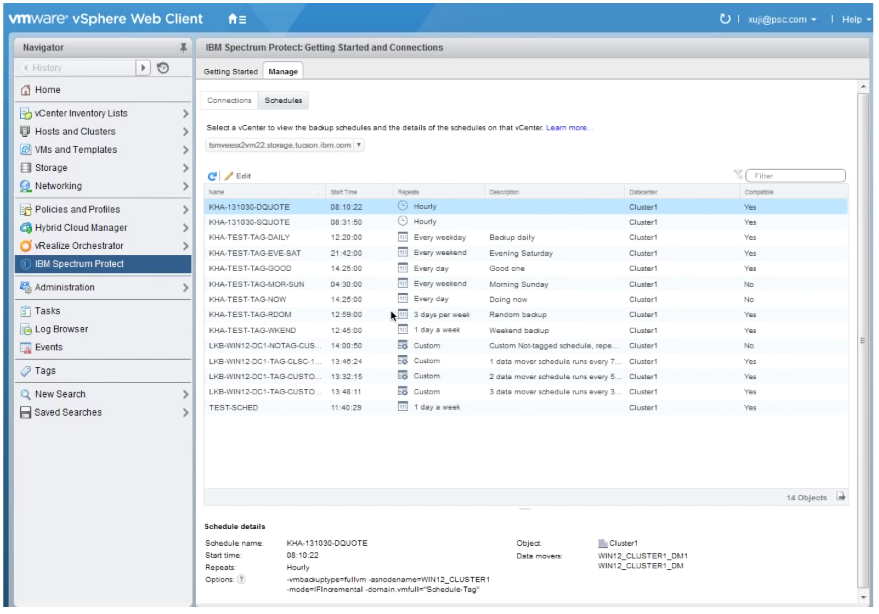Click the Hosts and Clusters icon
Image resolution: width=879 pixels, height=614 pixels.
pyautogui.click(x=25, y=131)
